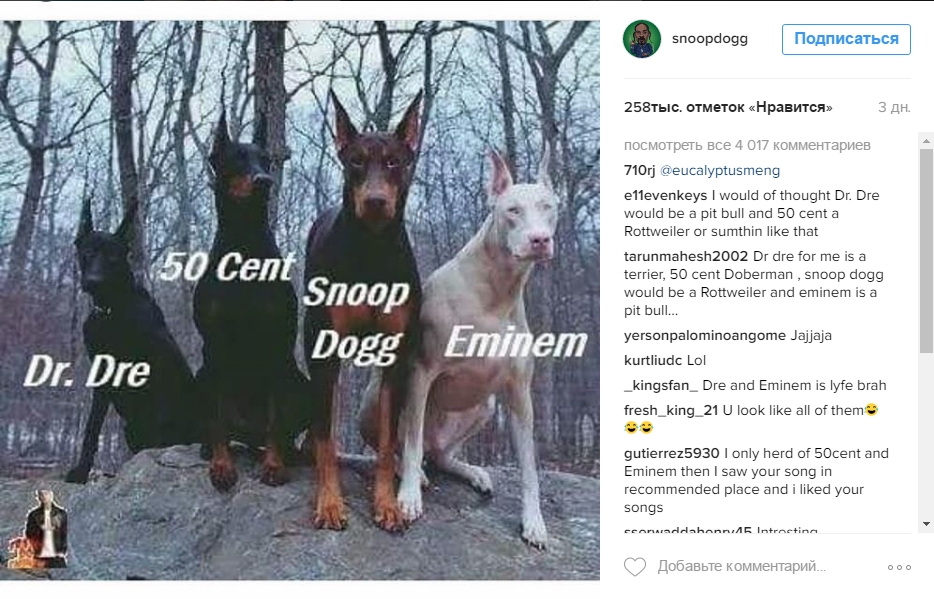The width and height of the screenshot is (934, 599).
Task: Open the @eucalyptusmeng mention
Action: pos(720,170)
